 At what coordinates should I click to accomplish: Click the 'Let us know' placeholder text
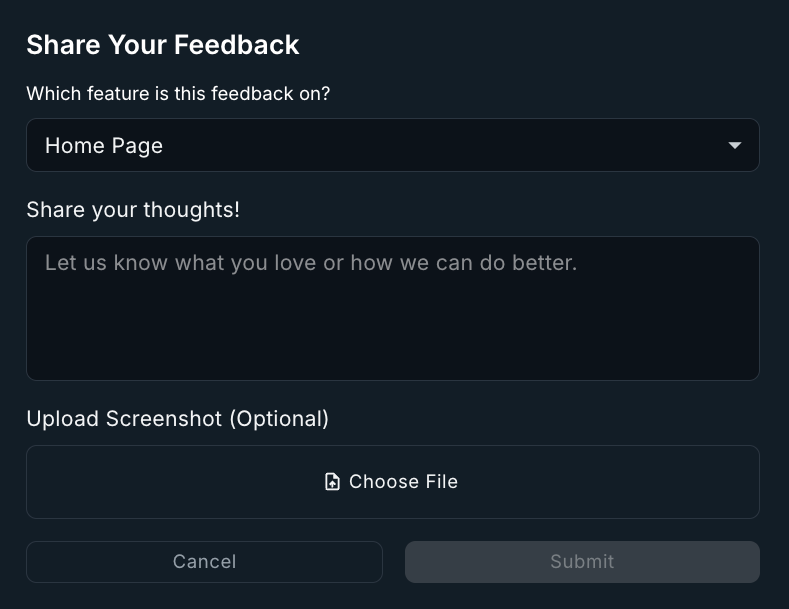tap(311, 264)
